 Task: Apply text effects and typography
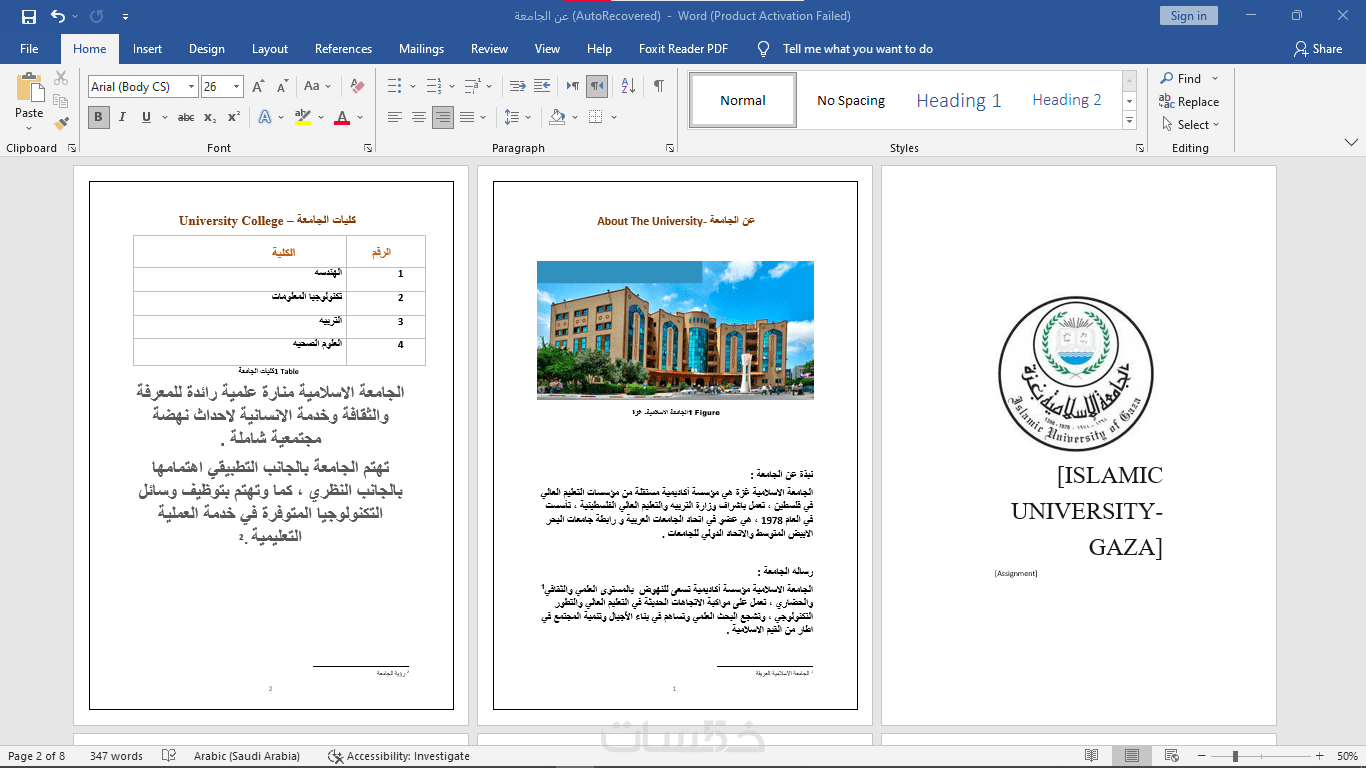265,117
